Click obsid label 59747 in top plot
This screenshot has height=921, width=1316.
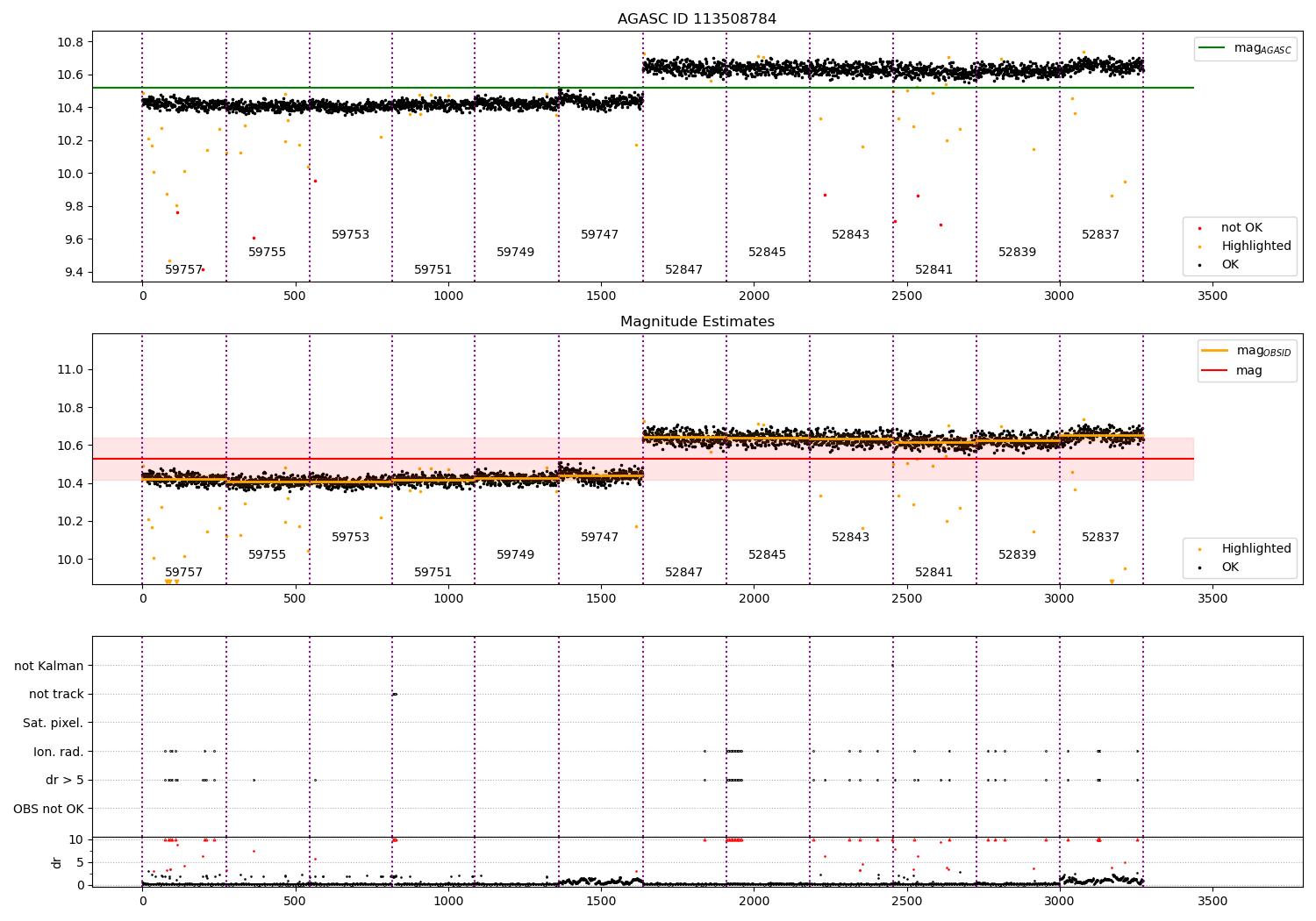point(599,235)
